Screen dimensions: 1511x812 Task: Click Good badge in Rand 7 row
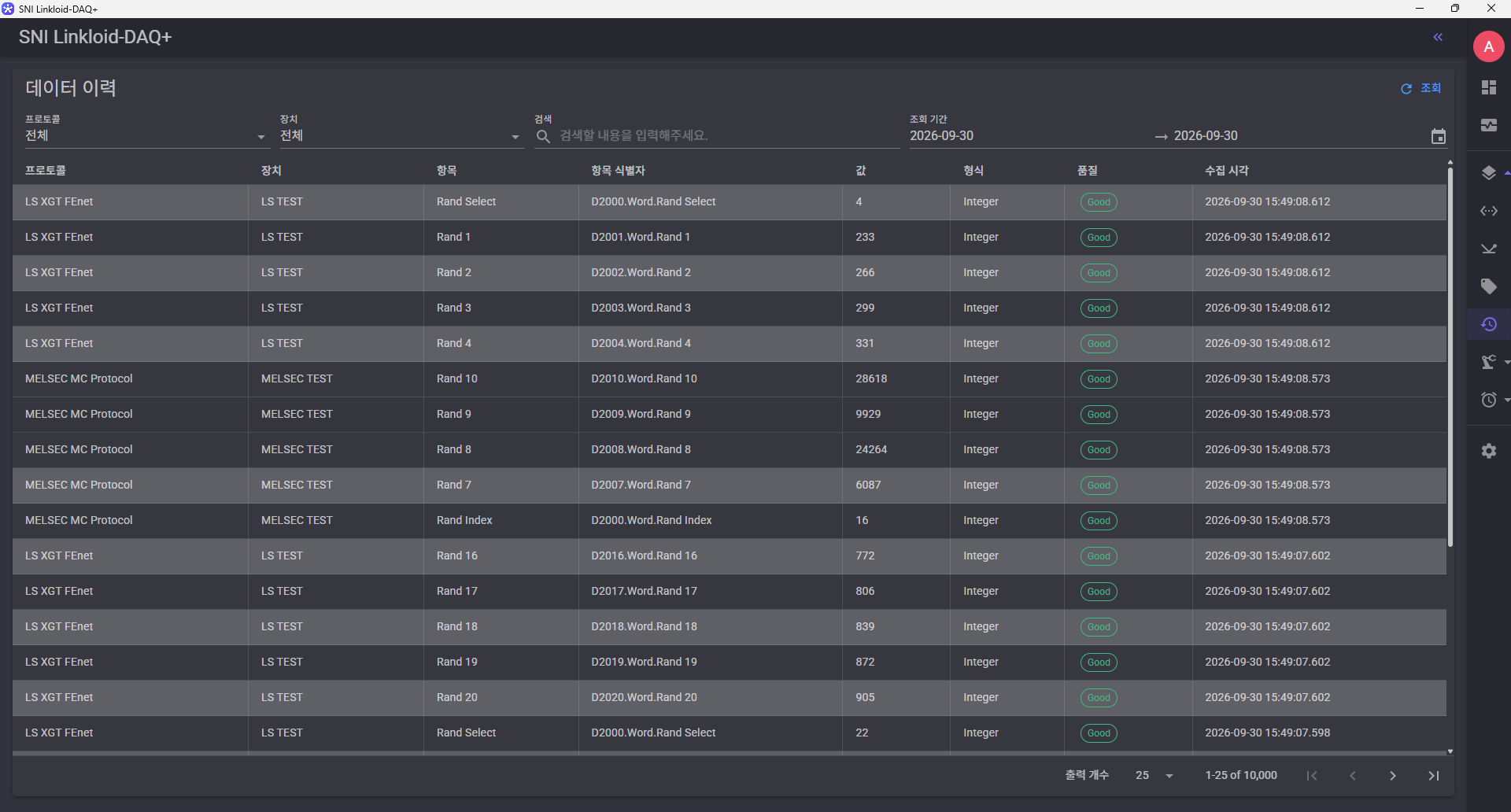tap(1099, 485)
